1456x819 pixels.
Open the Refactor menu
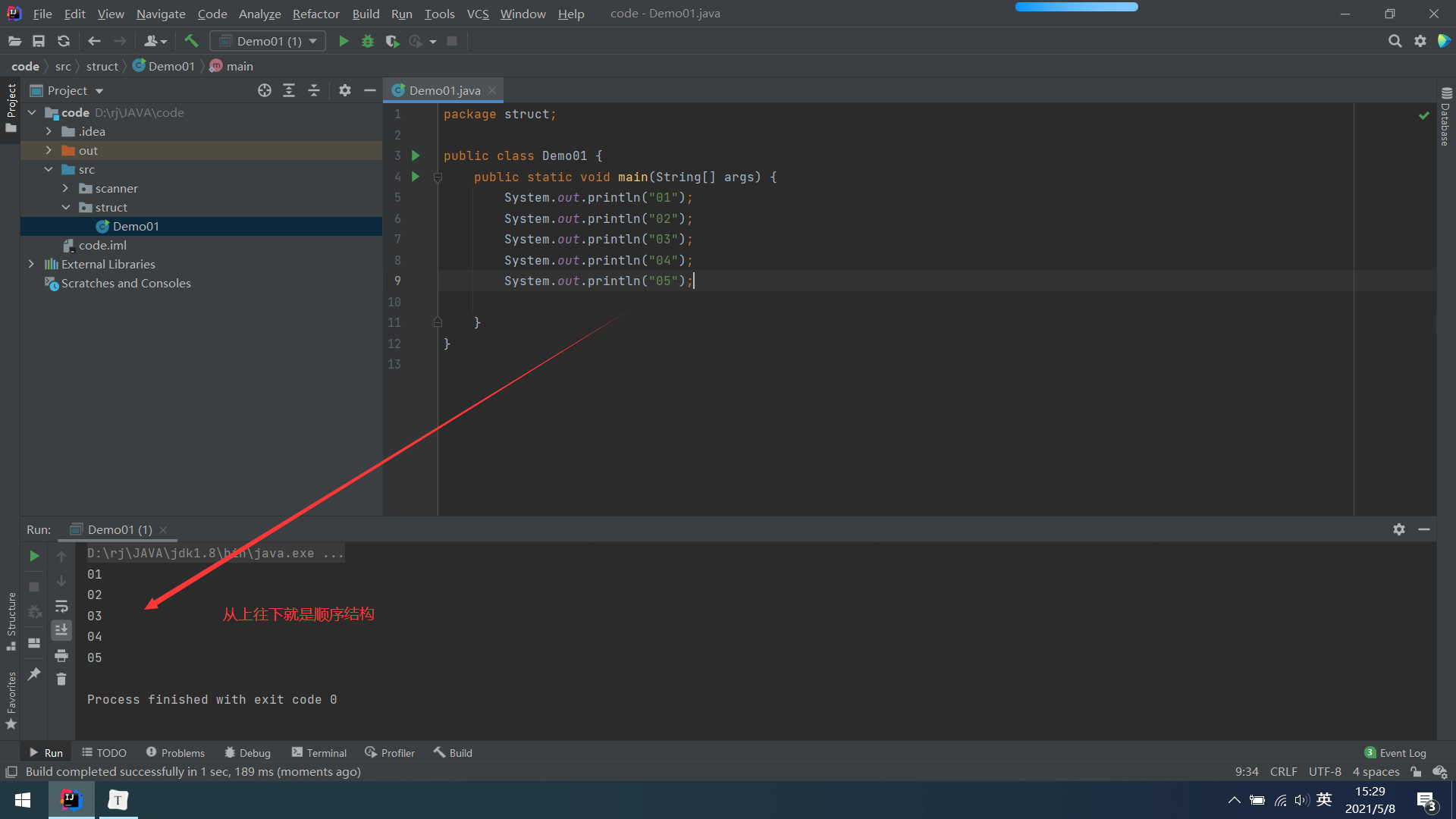(x=315, y=14)
